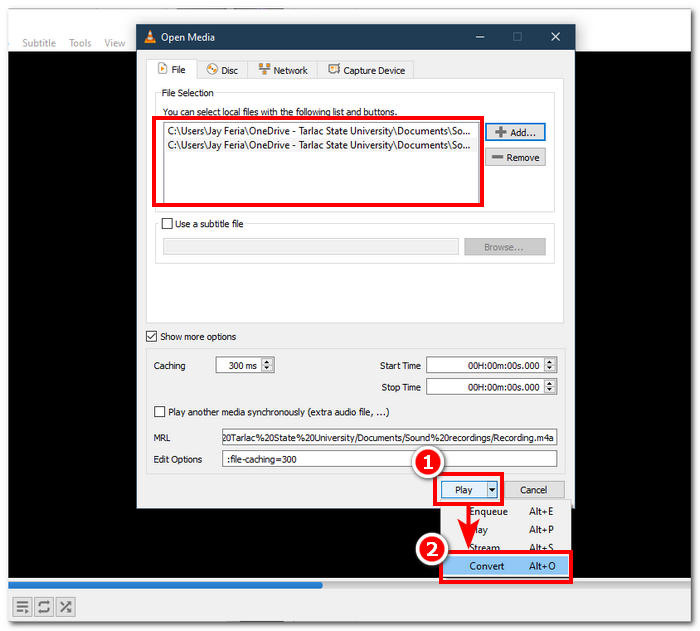The width and height of the screenshot is (700, 631).
Task: Decrease the Caching value with down arrow
Action: click(267, 369)
